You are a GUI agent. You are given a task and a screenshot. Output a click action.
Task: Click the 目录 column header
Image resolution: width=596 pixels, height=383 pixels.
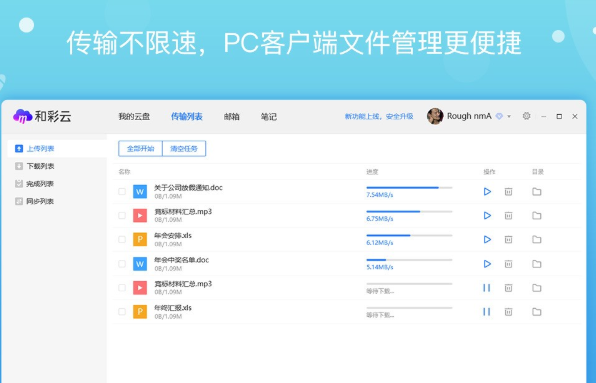coord(538,172)
